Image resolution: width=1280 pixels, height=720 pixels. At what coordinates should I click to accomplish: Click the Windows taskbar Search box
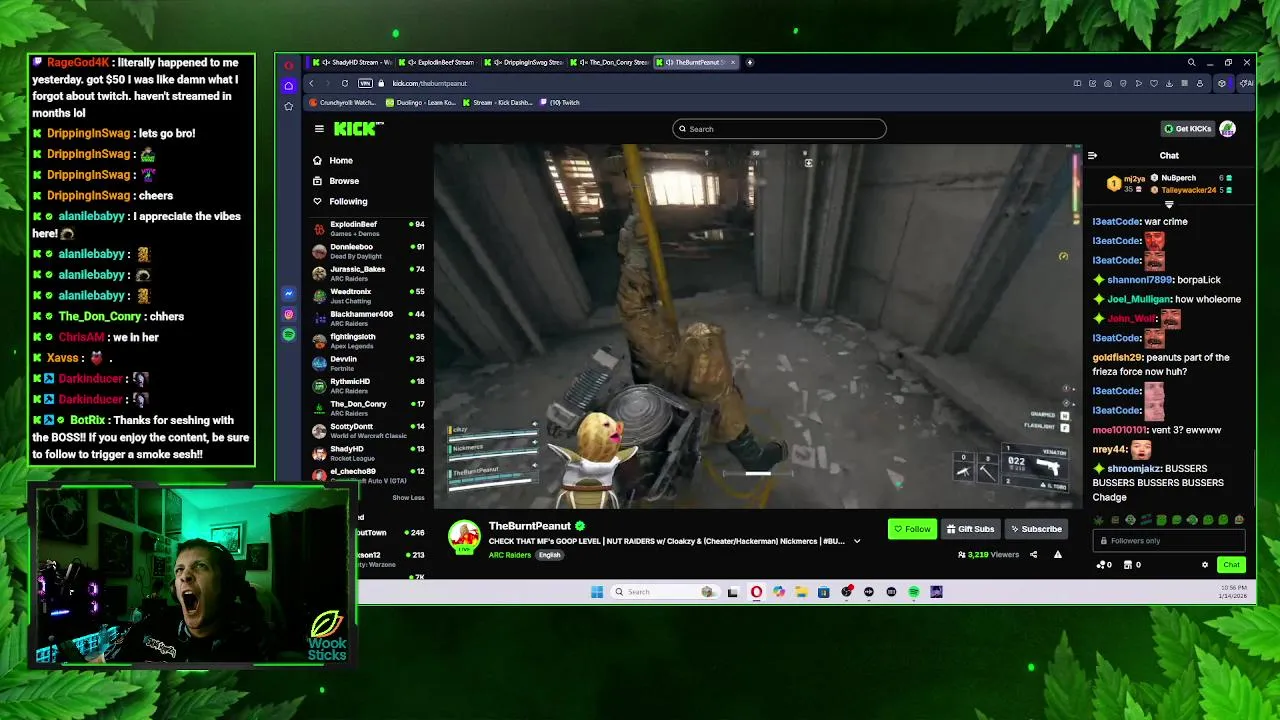[x=665, y=592]
